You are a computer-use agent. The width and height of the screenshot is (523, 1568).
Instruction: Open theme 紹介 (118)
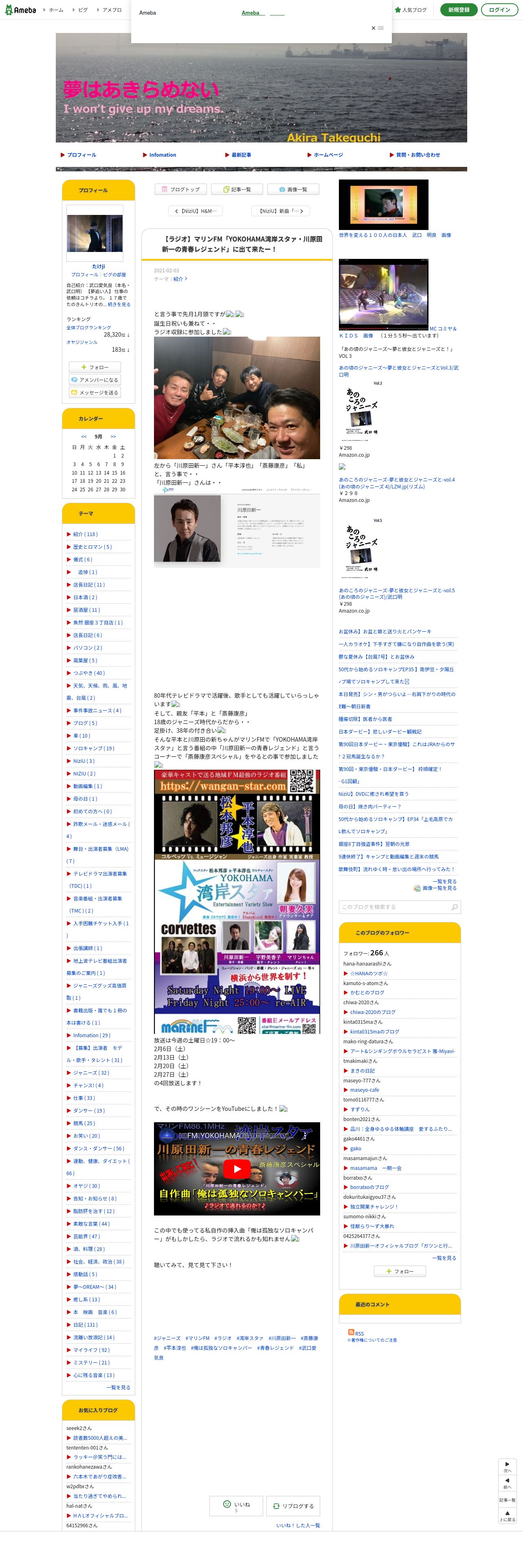pyautogui.click(x=85, y=534)
